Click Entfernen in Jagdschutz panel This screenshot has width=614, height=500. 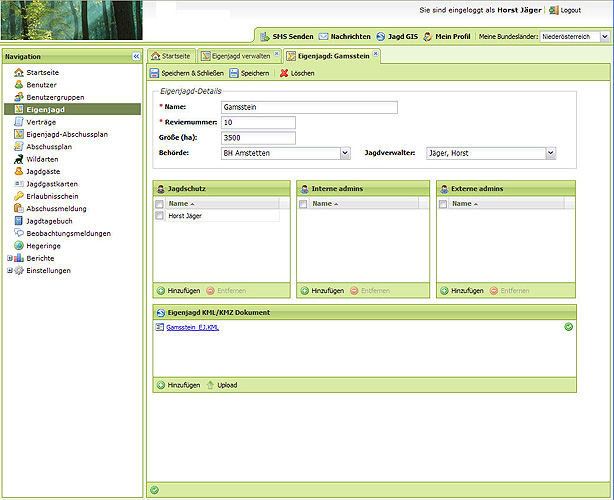coord(227,291)
